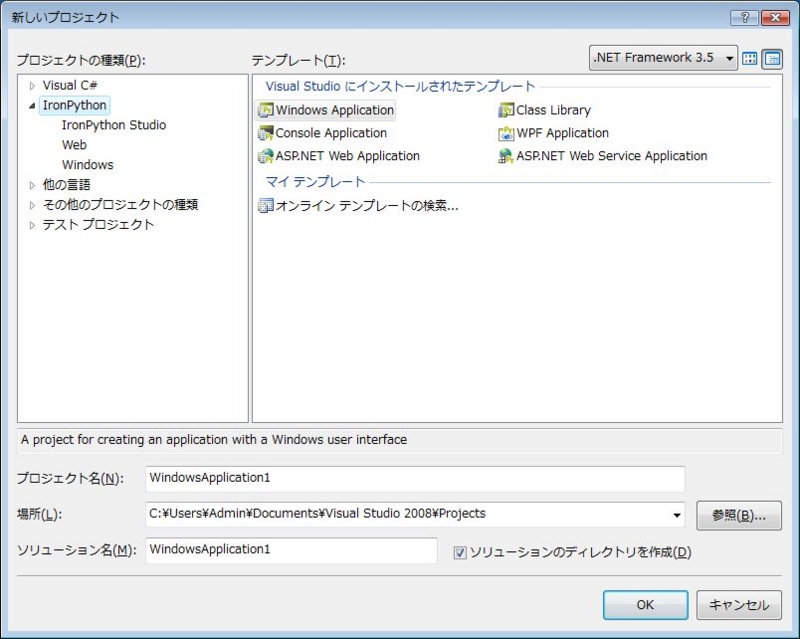Click the ASP.NET Web Service Application label
The height and width of the screenshot is (639, 800).
tap(612, 156)
